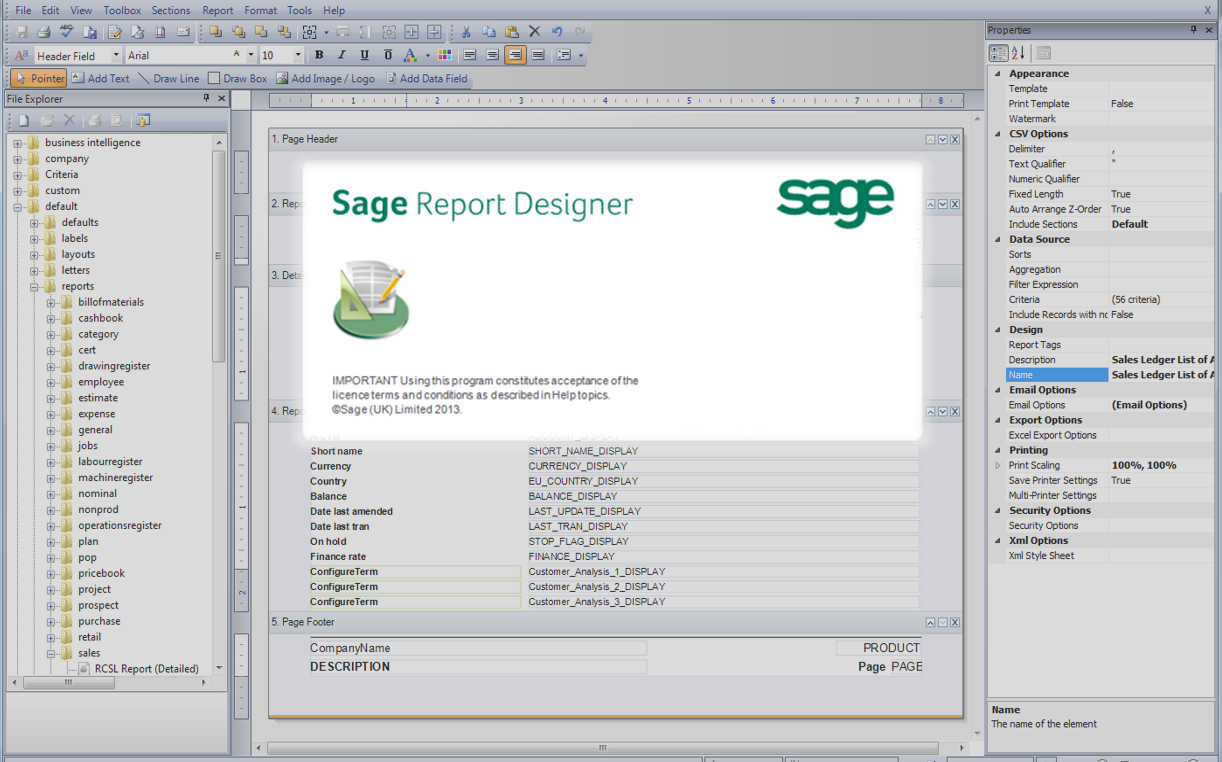Click New file icon in File Explorer

click(x=24, y=120)
